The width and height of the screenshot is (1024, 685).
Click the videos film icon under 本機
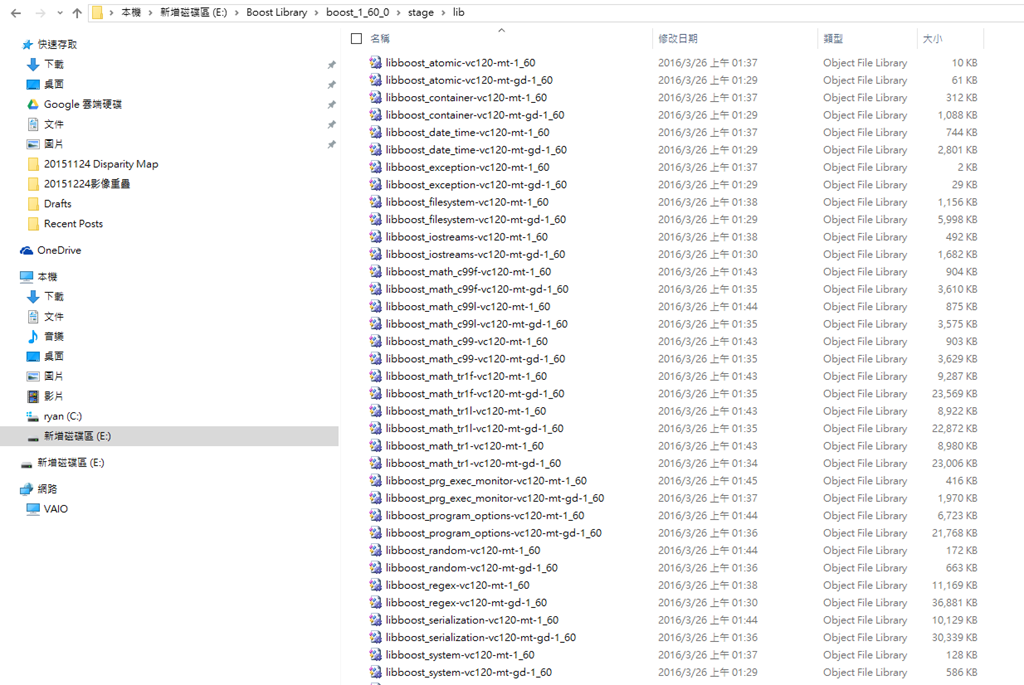coord(33,396)
